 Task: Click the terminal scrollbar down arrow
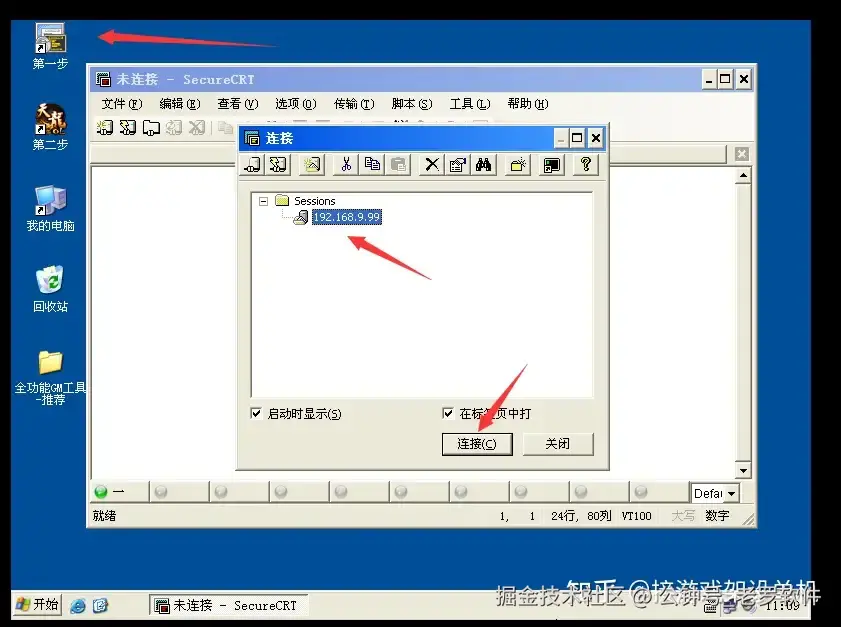tap(743, 470)
